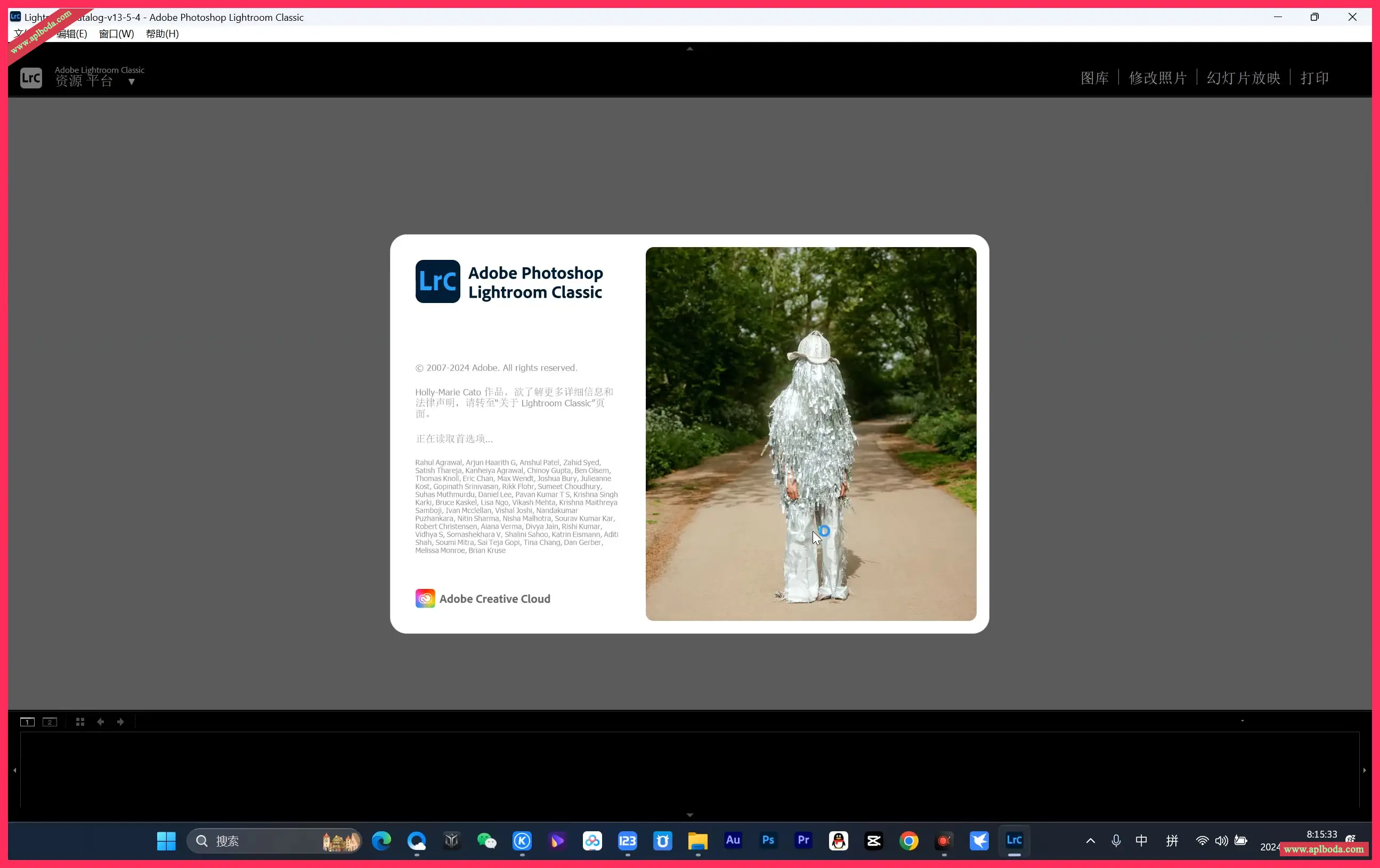Image resolution: width=1380 pixels, height=868 pixels.
Task: Open the volume tray icon
Action: click(1221, 841)
